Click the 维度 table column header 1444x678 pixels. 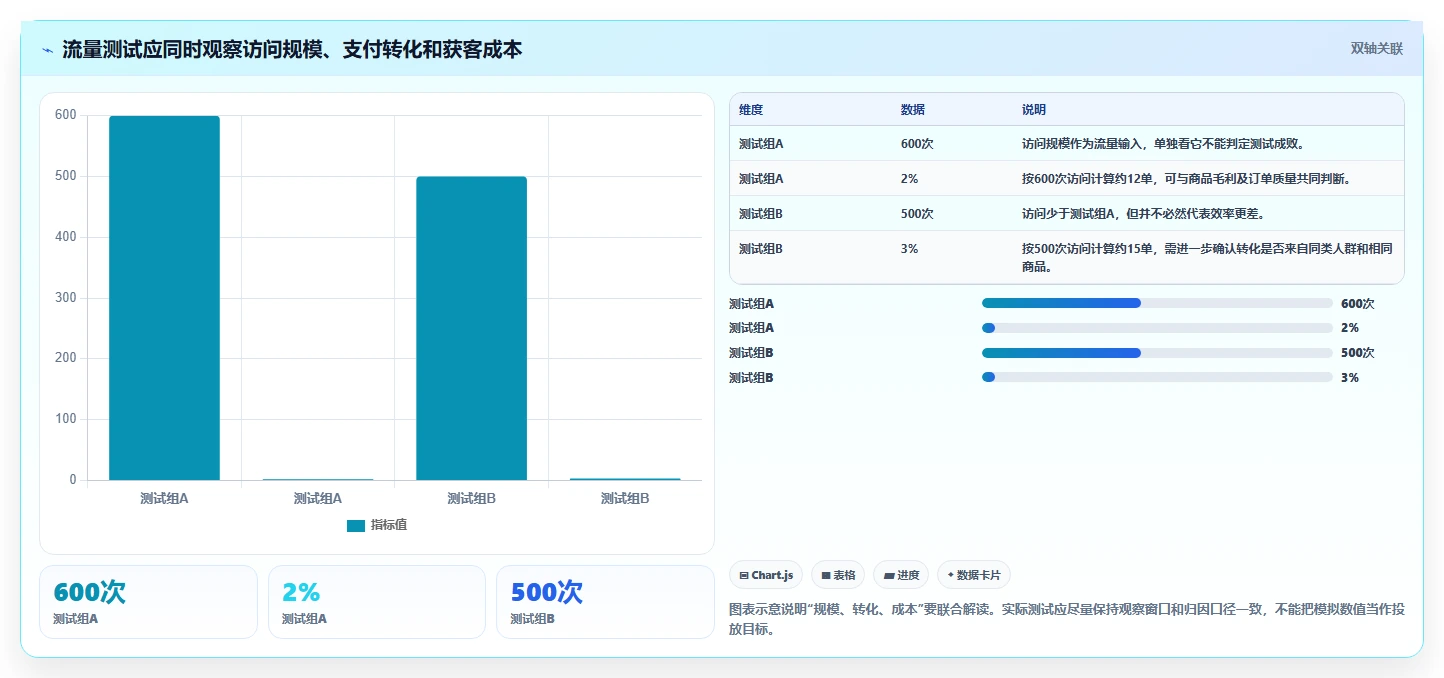751,110
